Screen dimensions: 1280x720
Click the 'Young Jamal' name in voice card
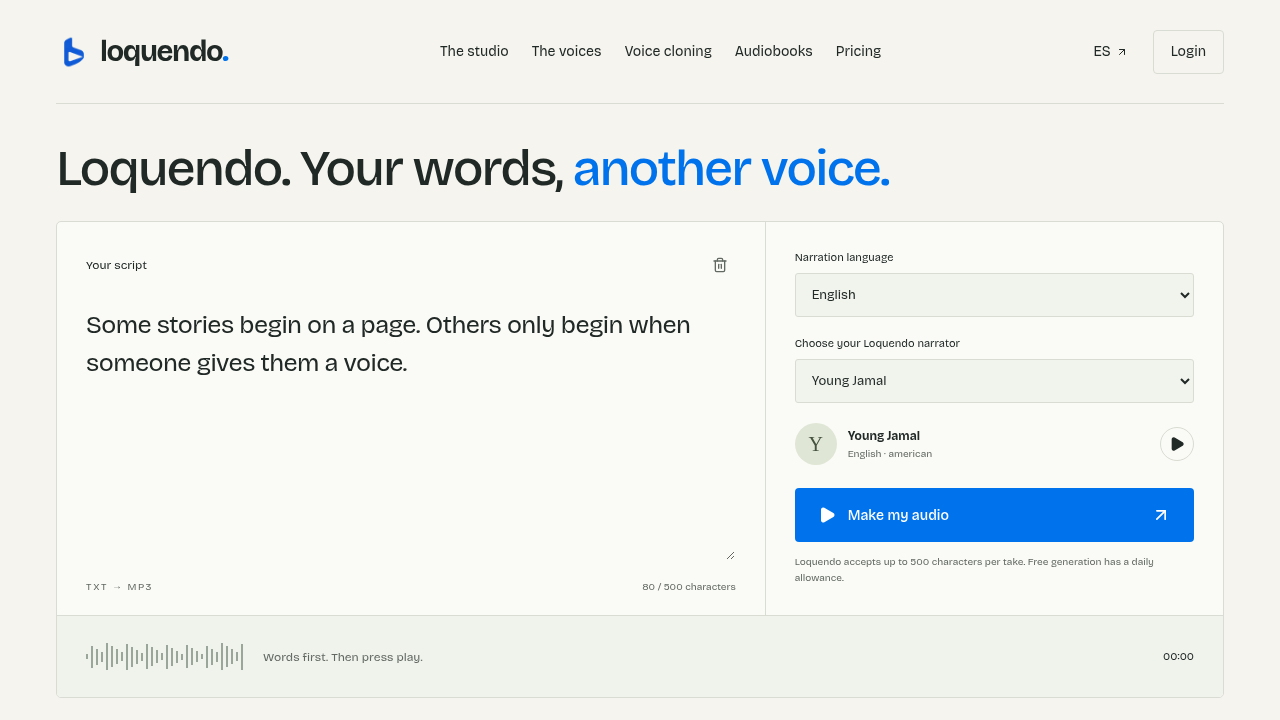click(x=884, y=436)
